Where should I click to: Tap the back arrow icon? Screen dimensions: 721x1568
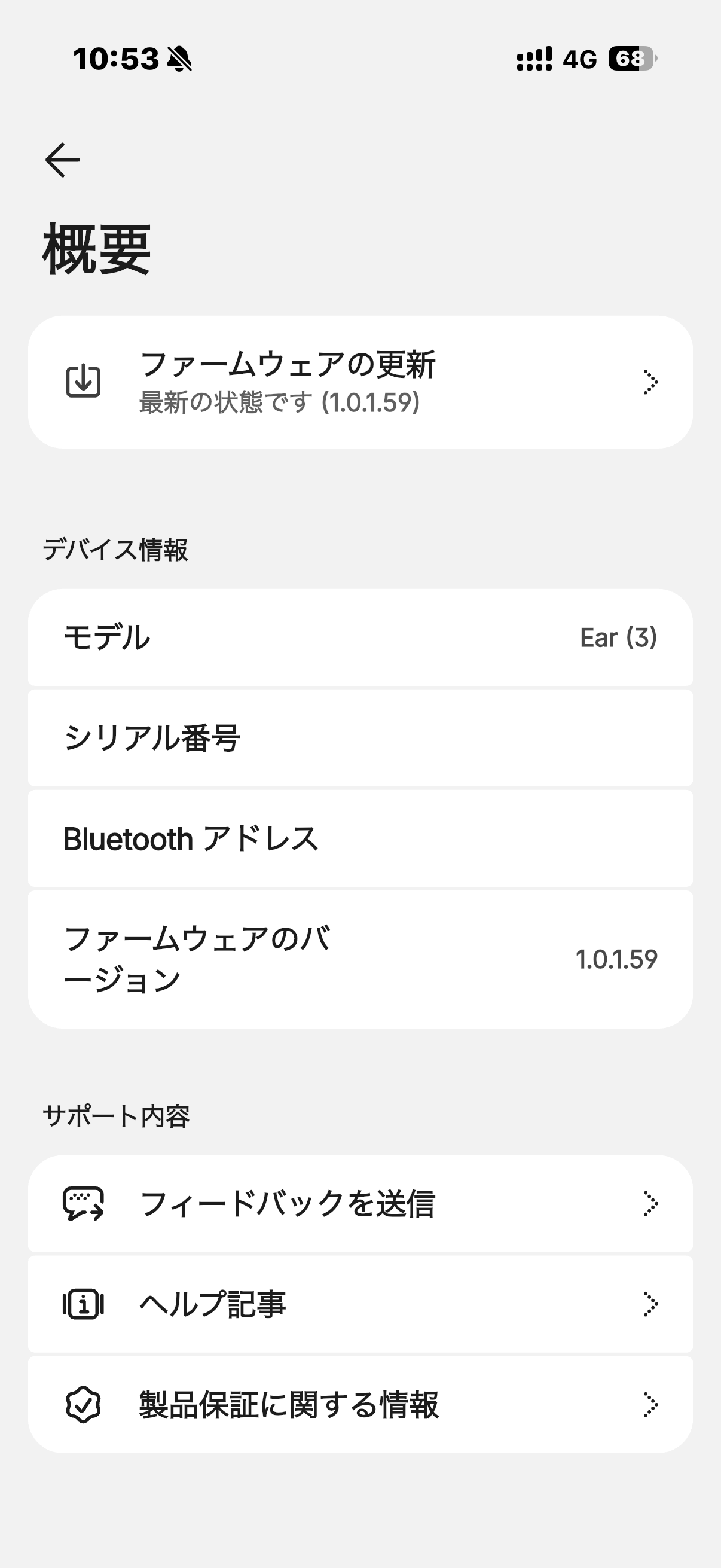point(63,160)
